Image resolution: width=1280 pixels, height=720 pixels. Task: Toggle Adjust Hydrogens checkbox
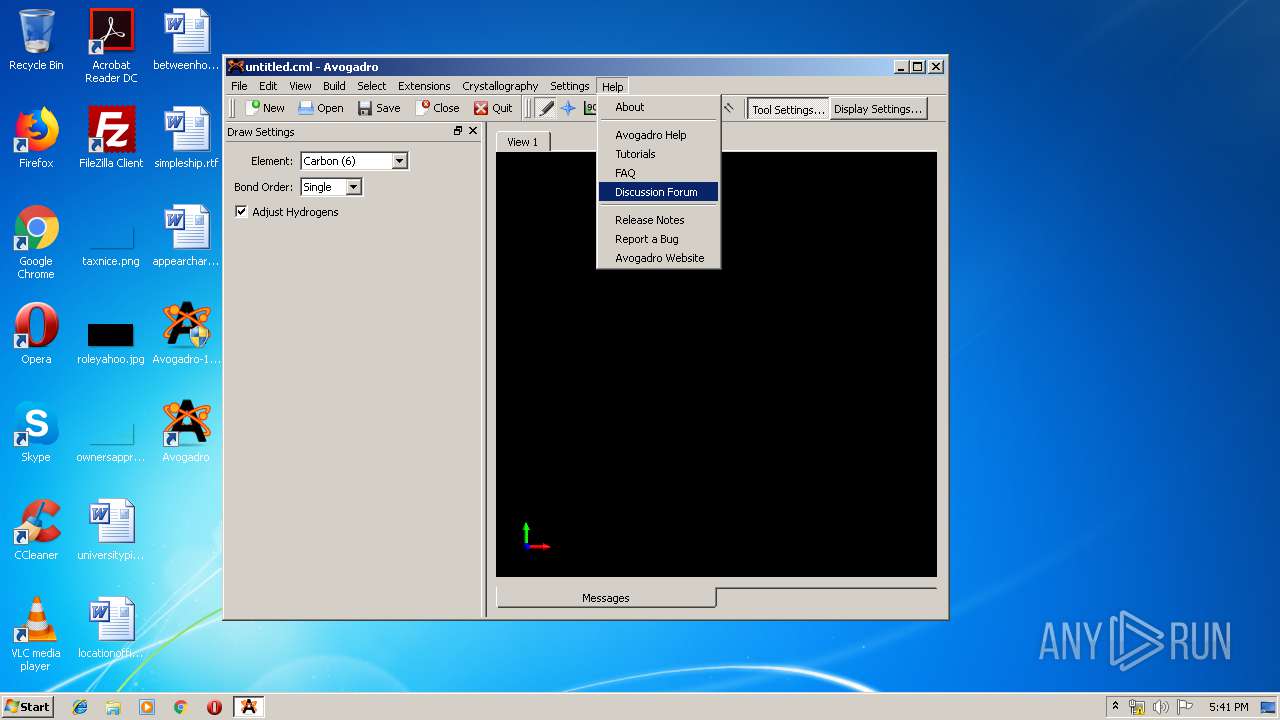coord(241,212)
